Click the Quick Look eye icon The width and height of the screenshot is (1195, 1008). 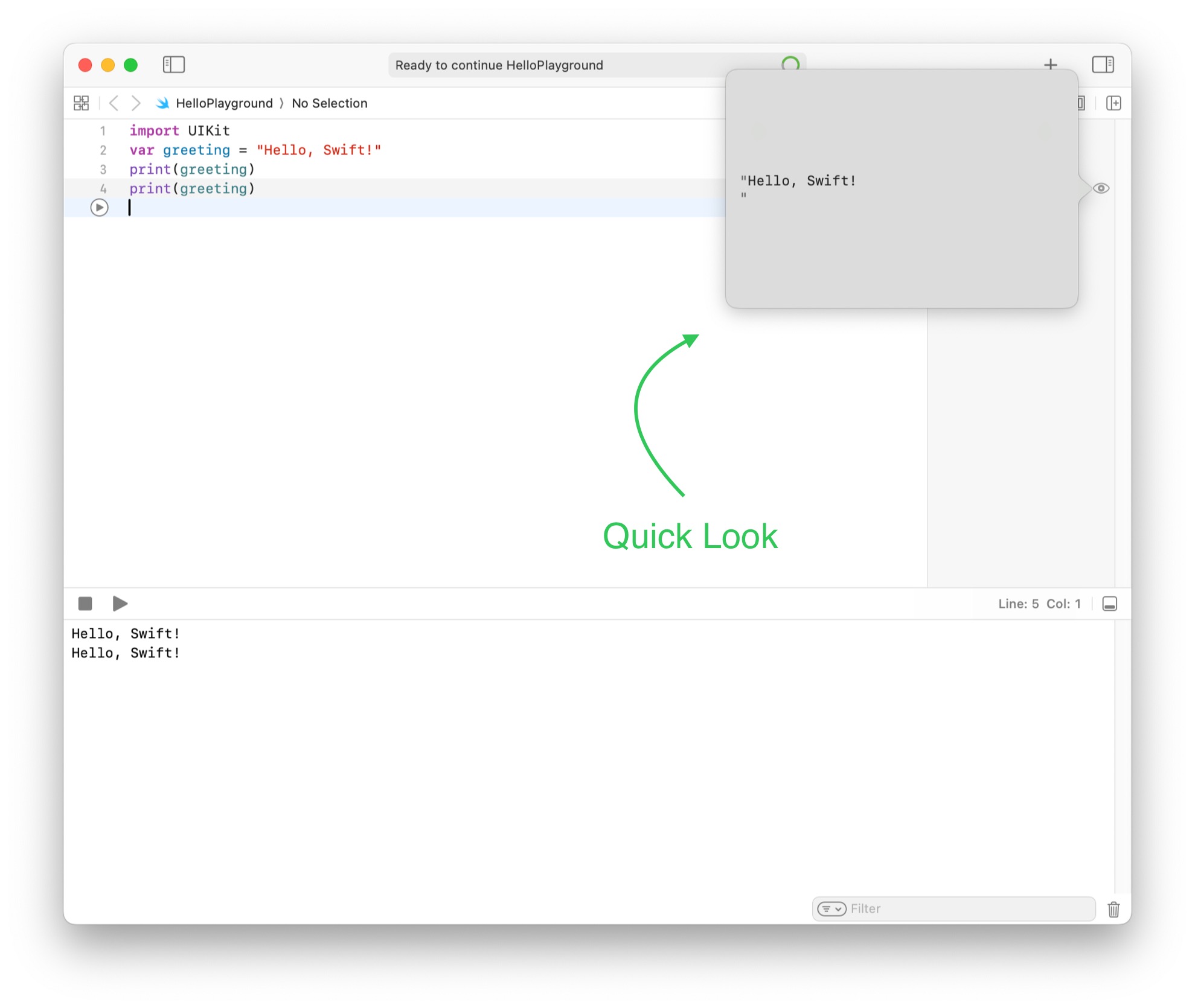pyautogui.click(x=1101, y=188)
